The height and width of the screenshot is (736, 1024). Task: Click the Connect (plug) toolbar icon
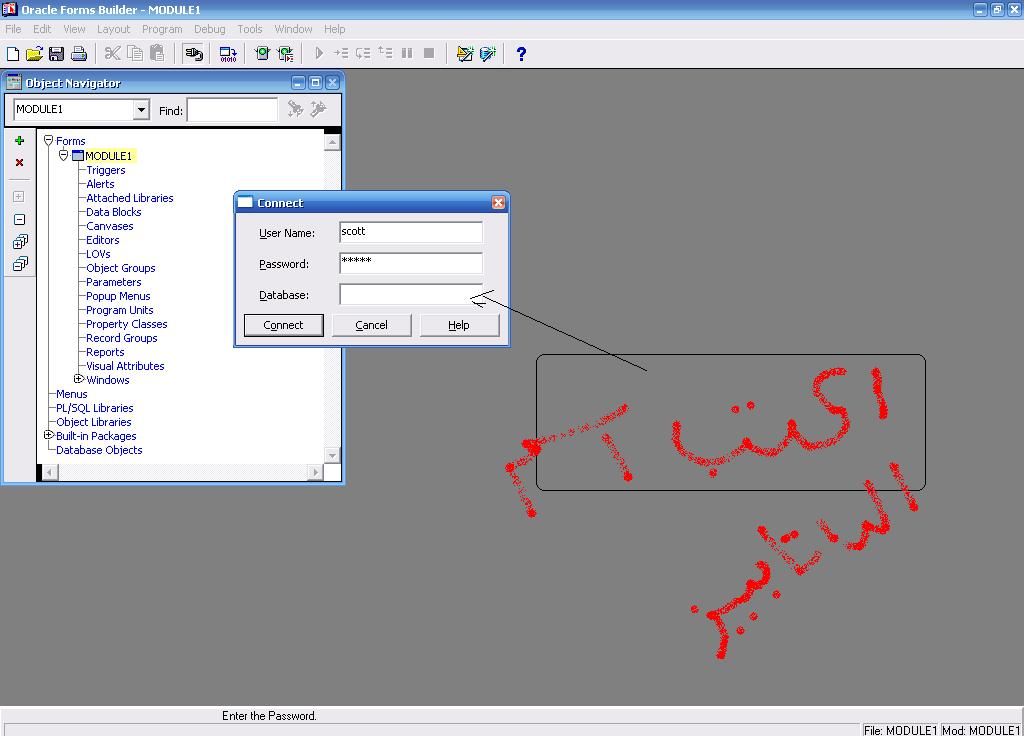193,54
